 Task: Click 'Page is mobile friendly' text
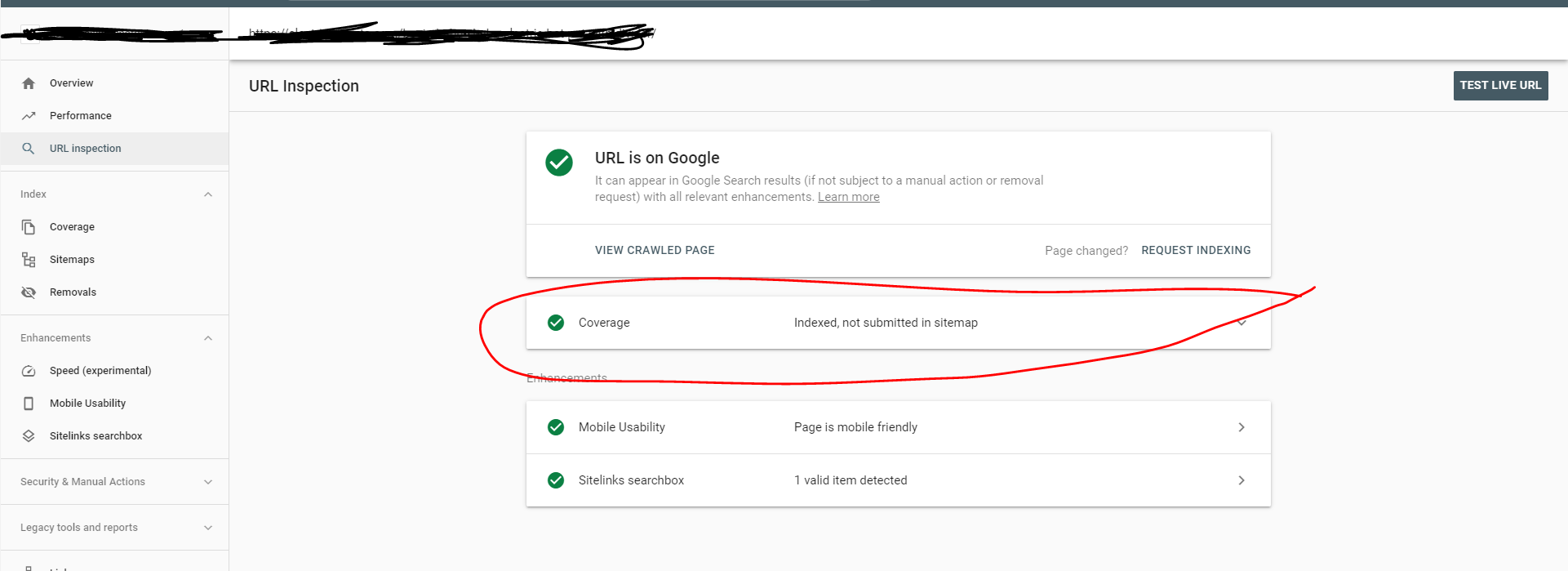(855, 427)
